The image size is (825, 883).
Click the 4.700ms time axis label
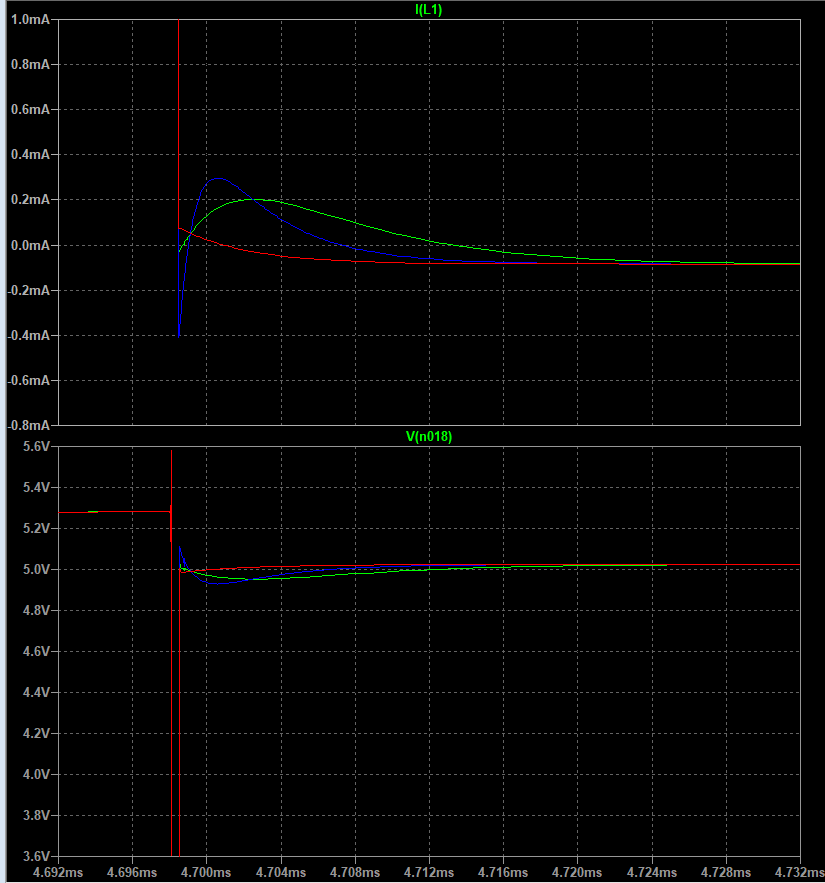point(206,872)
